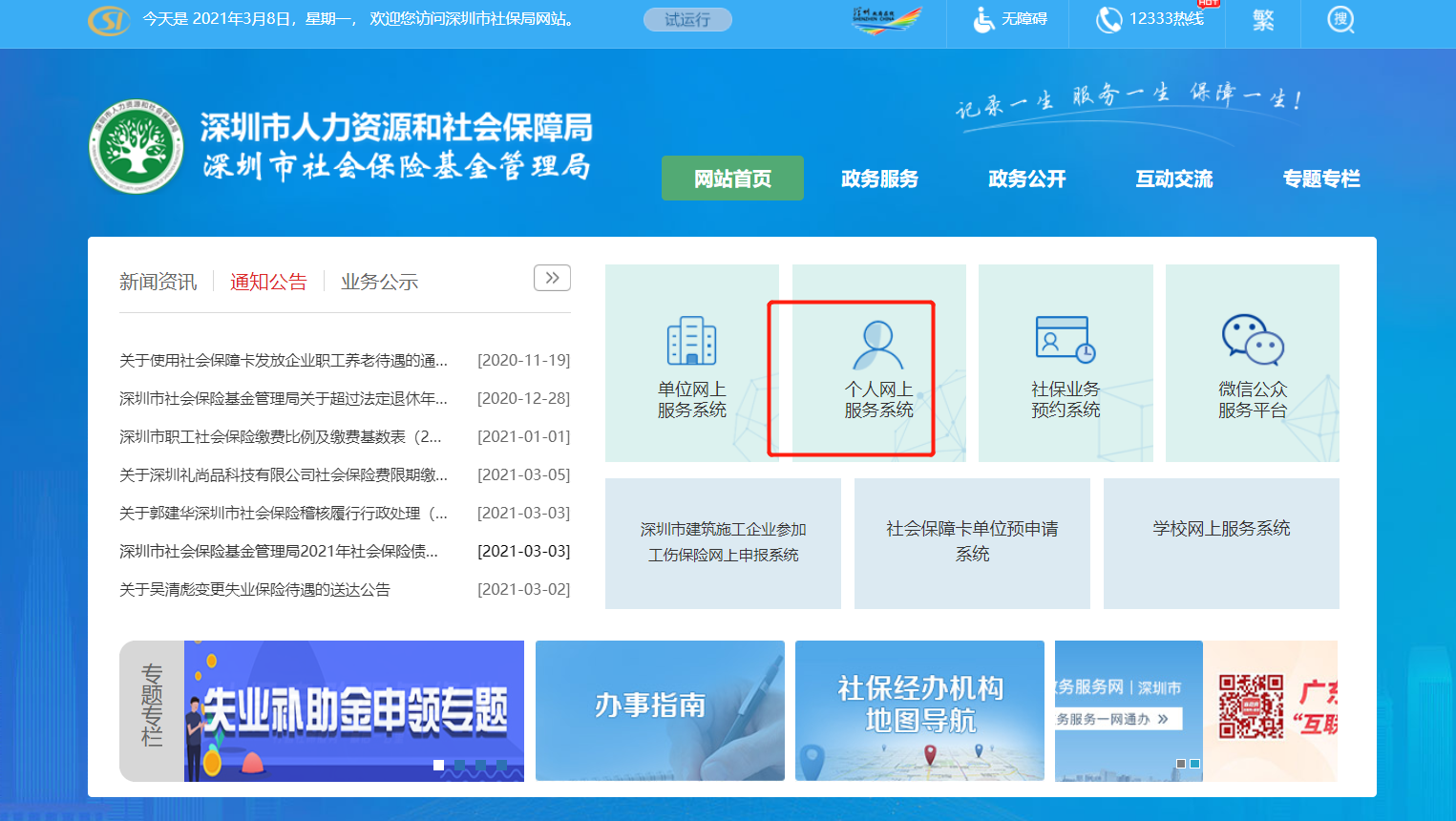
Task: Click the 无障碍 accessibility wheelchair icon
Action: (x=983, y=20)
